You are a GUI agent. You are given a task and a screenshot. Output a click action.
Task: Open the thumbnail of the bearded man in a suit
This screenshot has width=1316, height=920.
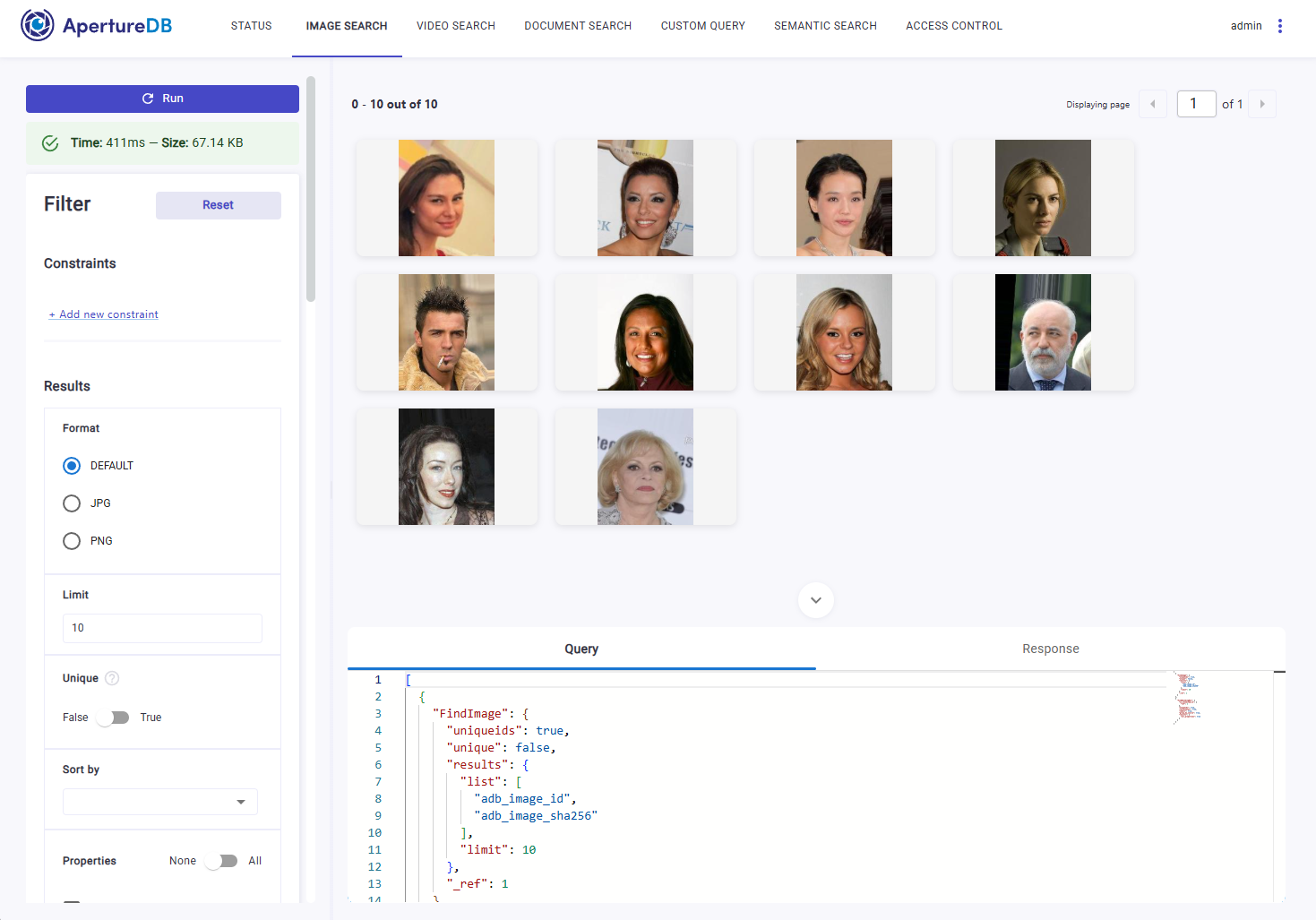[1043, 332]
